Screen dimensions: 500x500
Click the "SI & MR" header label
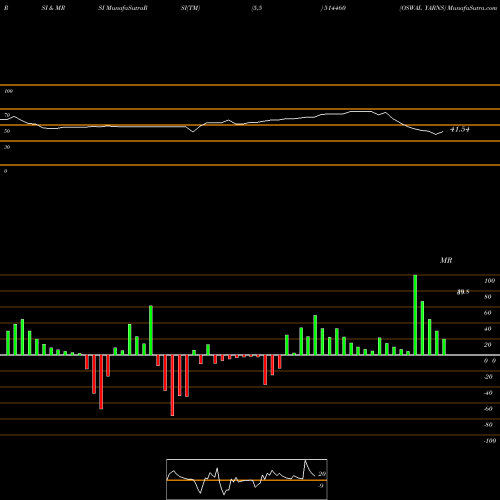pyautogui.click(x=53, y=8)
